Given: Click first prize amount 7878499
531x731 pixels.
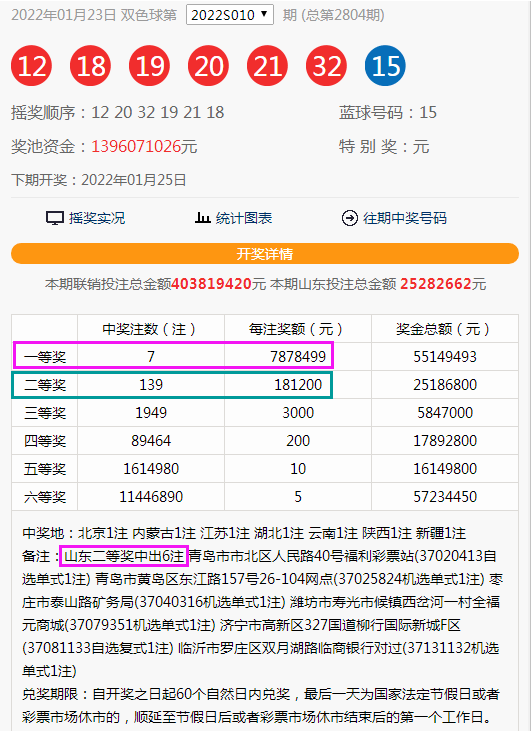Looking at the screenshot, I should pos(298,357).
